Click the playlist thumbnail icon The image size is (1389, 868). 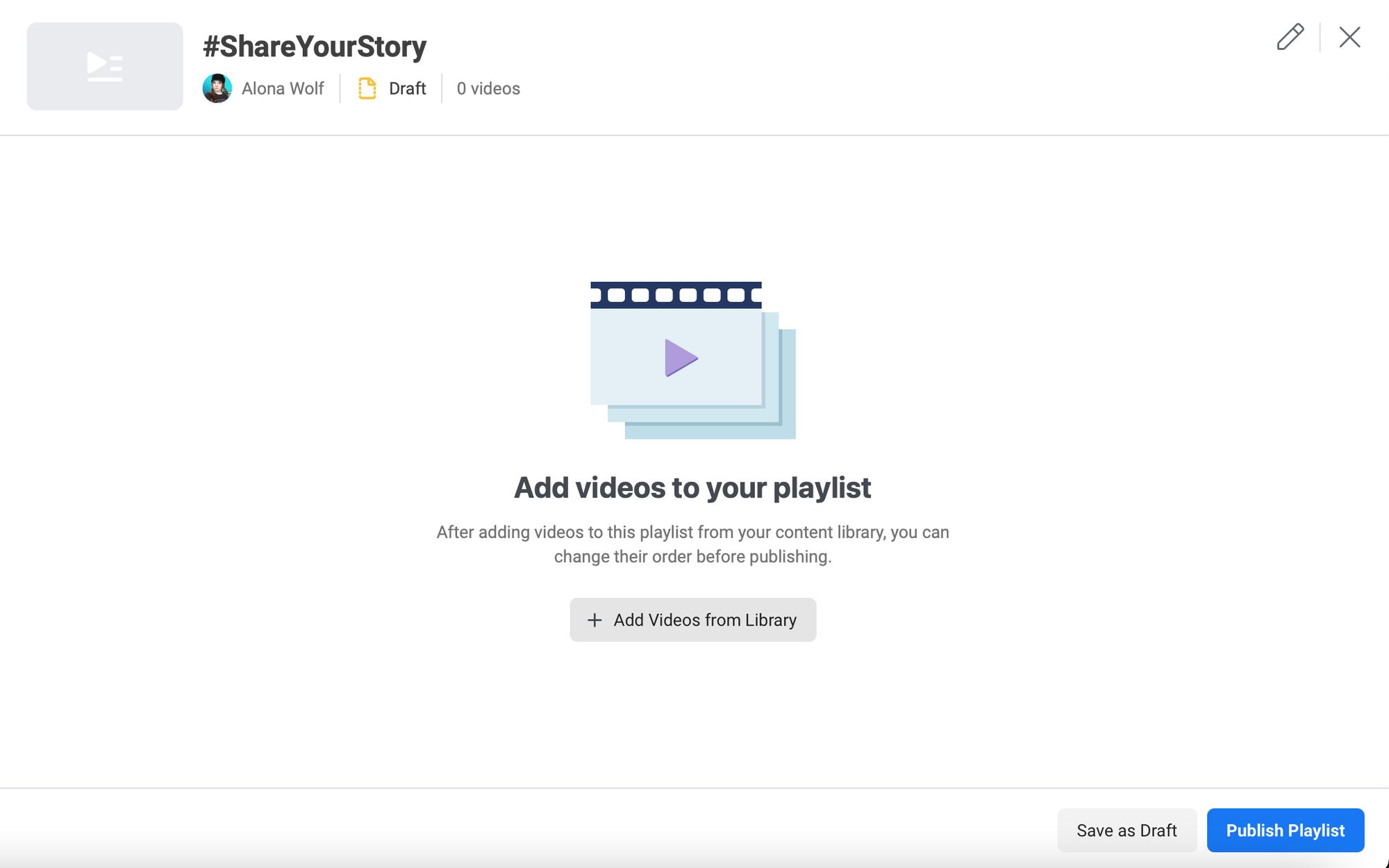(x=104, y=65)
